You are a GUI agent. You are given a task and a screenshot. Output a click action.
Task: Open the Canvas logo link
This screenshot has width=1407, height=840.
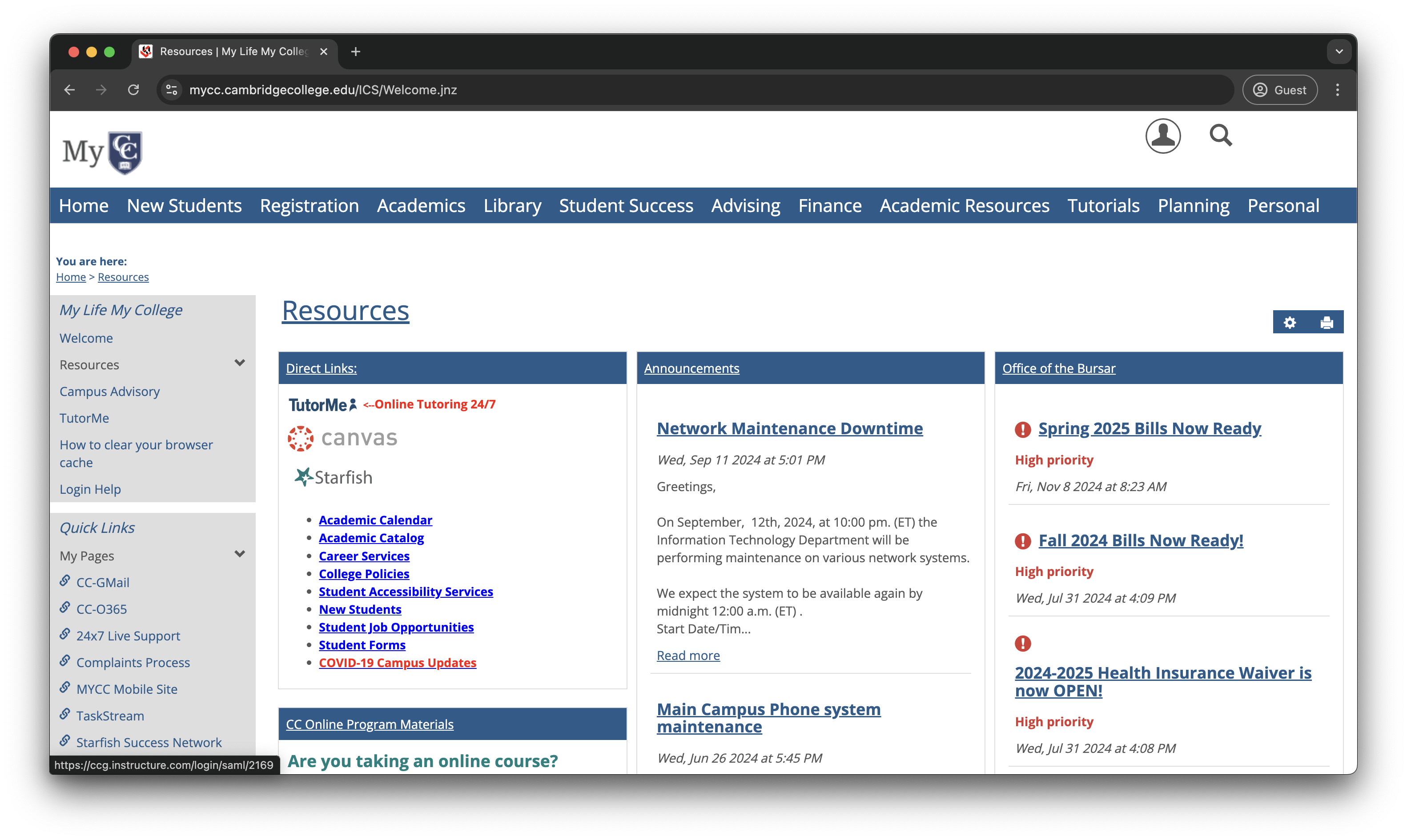[342, 438]
